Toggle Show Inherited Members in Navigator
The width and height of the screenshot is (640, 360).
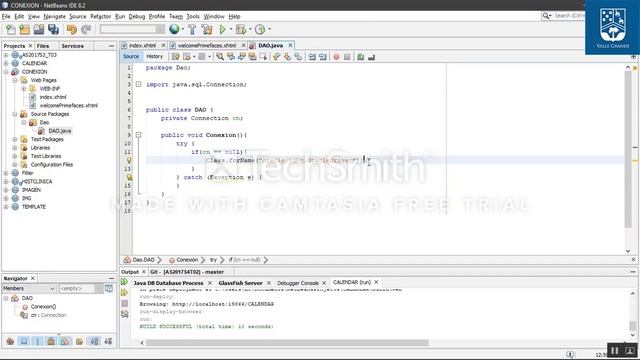pyautogui.click(x=10, y=341)
